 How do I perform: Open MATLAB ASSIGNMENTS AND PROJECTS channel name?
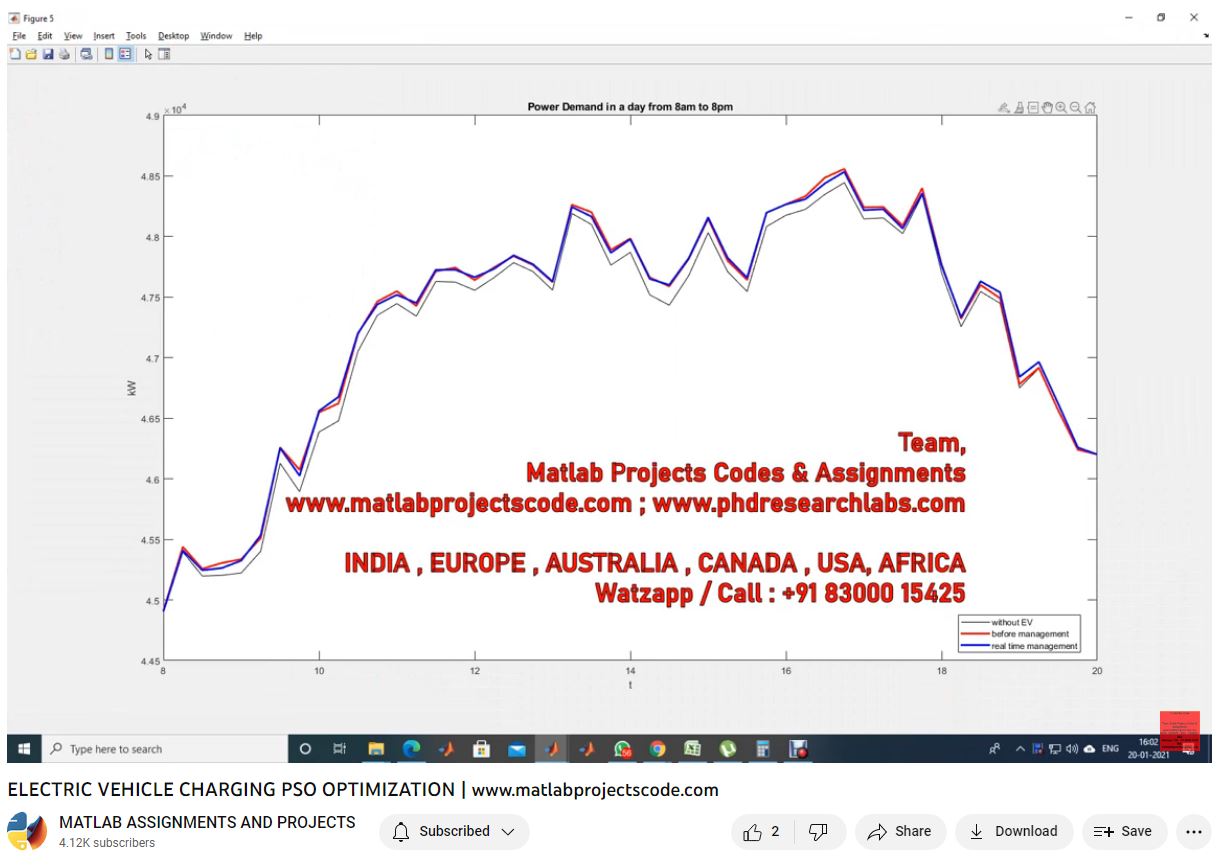tap(207, 822)
